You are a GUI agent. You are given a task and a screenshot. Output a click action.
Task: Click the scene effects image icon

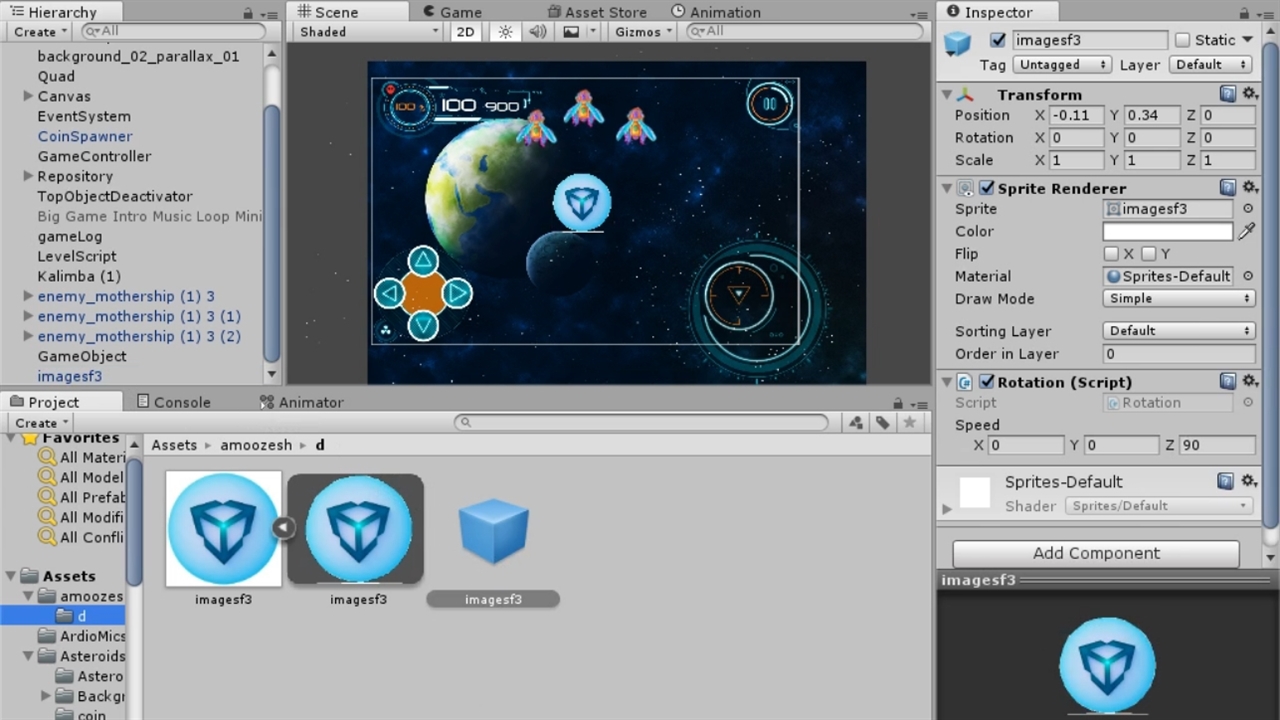click(571, 32)
